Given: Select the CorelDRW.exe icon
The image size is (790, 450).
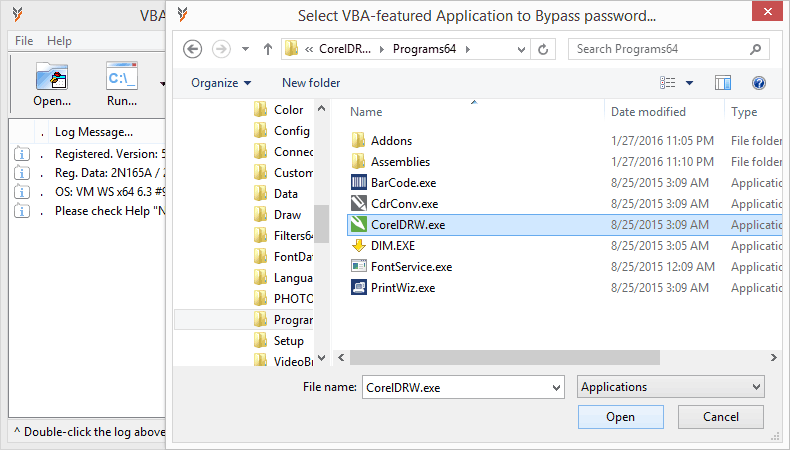Looking at the screenshot, I should pos(359,224).
